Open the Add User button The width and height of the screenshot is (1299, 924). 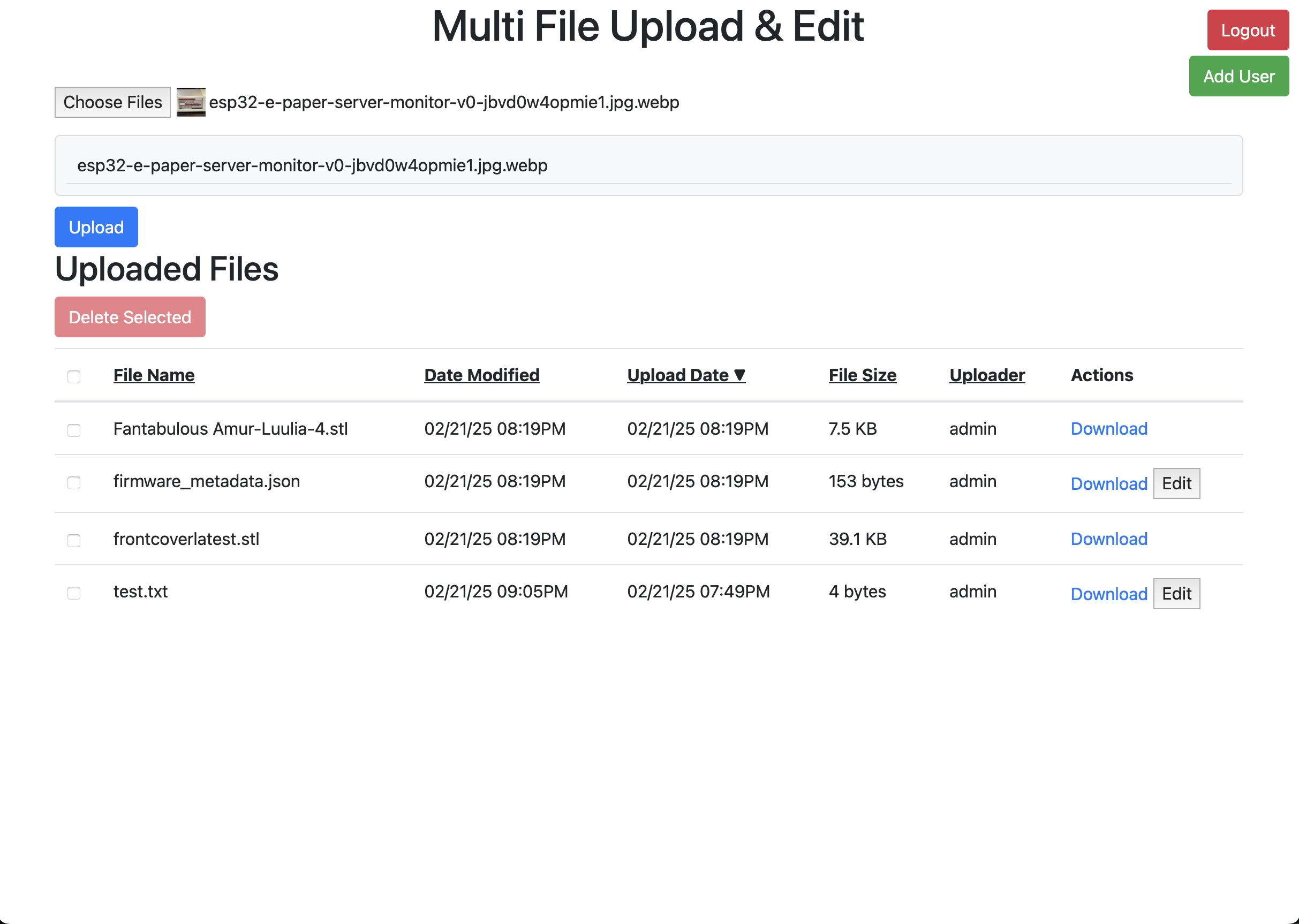1238,76
